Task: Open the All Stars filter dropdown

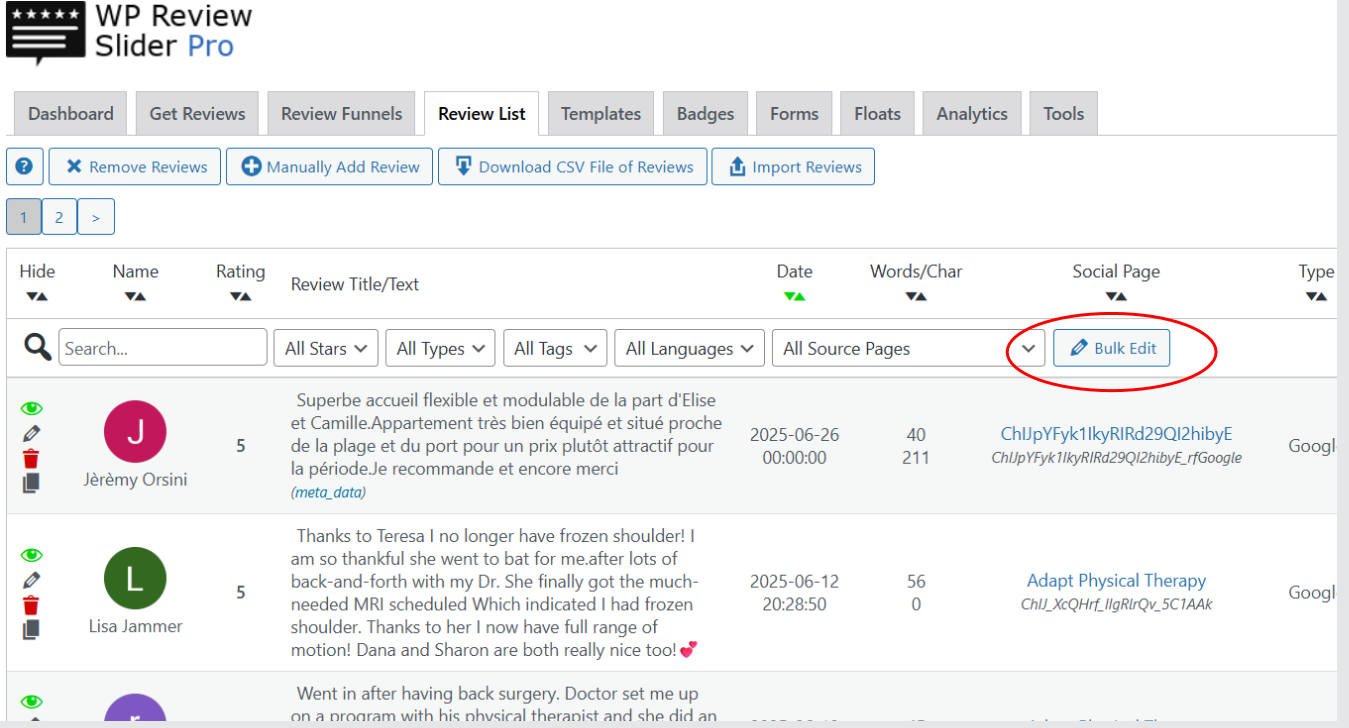Action: click(326, 348)
